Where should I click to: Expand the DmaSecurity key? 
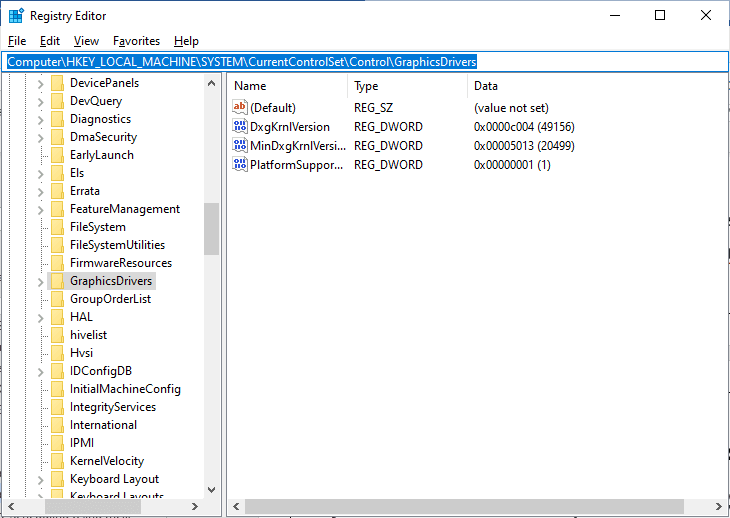click(x=41, y=137)
